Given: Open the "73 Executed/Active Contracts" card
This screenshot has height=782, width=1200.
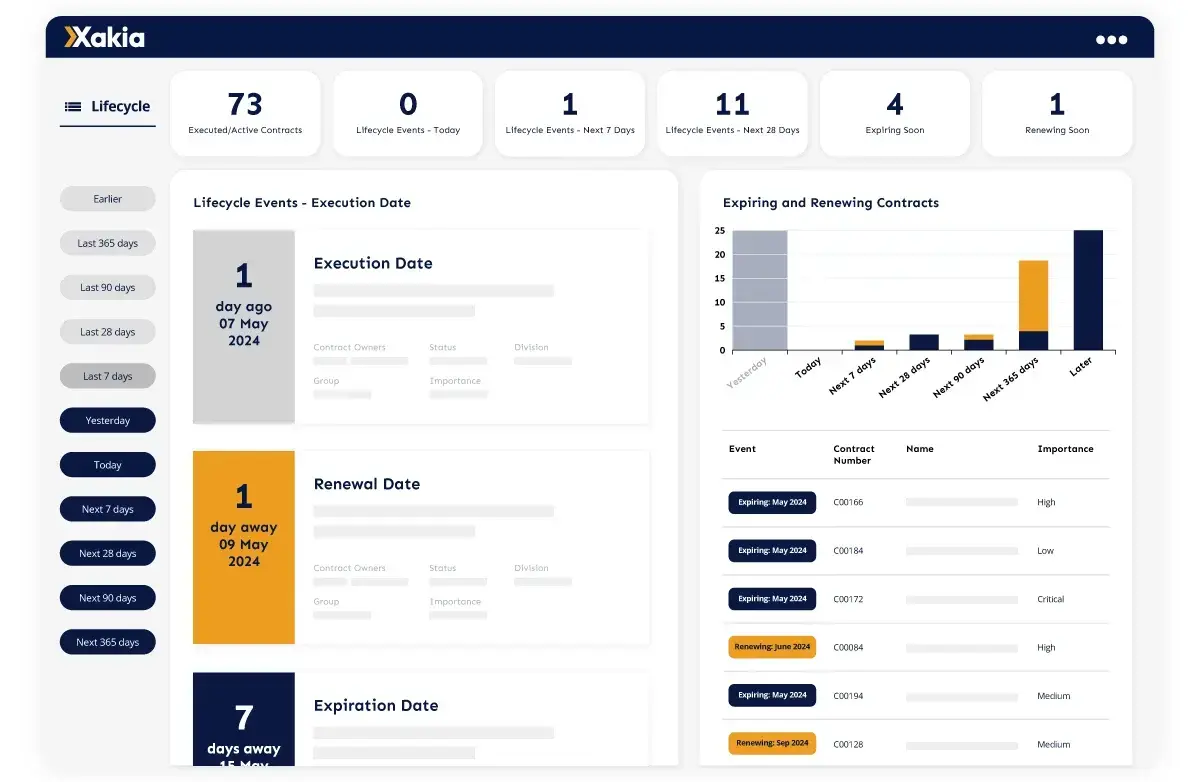Looking at the screenshot, I should tap(245, 112).
